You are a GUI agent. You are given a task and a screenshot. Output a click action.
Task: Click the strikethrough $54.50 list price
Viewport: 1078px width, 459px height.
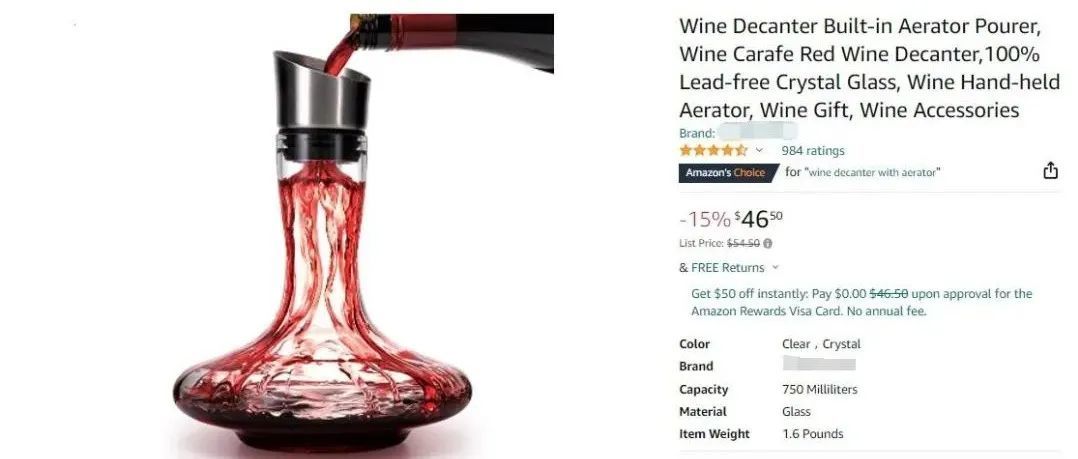coord(742,243)
